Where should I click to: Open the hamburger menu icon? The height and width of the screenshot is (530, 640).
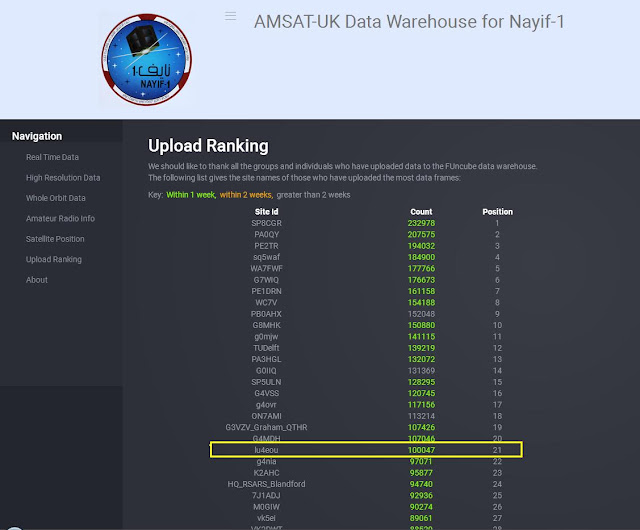tap(231, 16)
